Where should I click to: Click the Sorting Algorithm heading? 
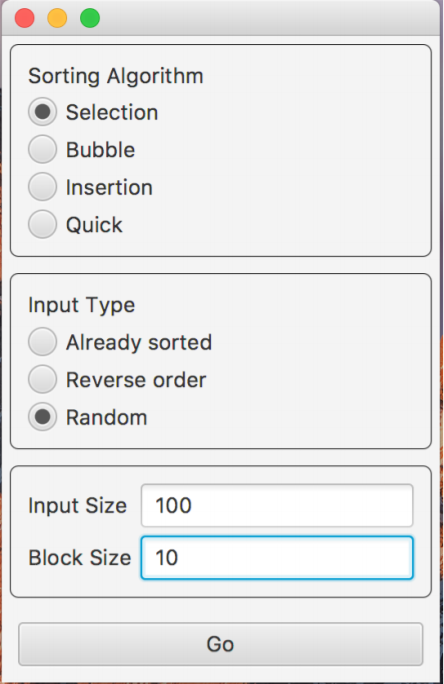coord(116,76)
